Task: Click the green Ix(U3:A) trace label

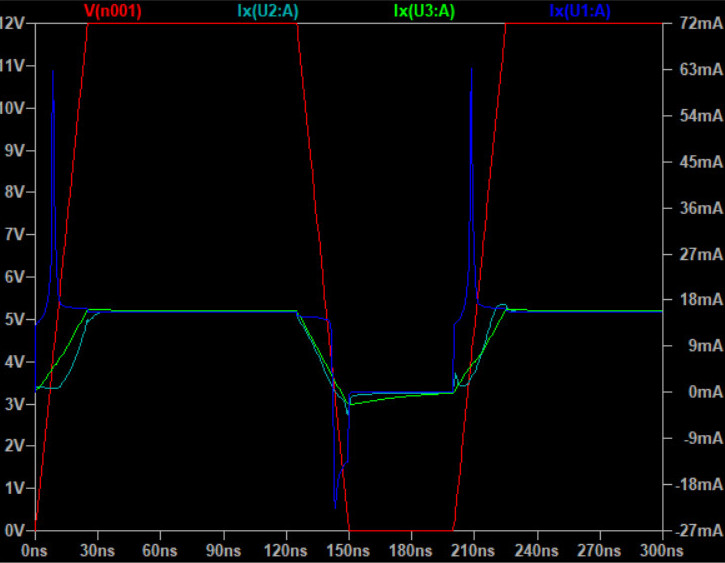Action: [424, 11]
